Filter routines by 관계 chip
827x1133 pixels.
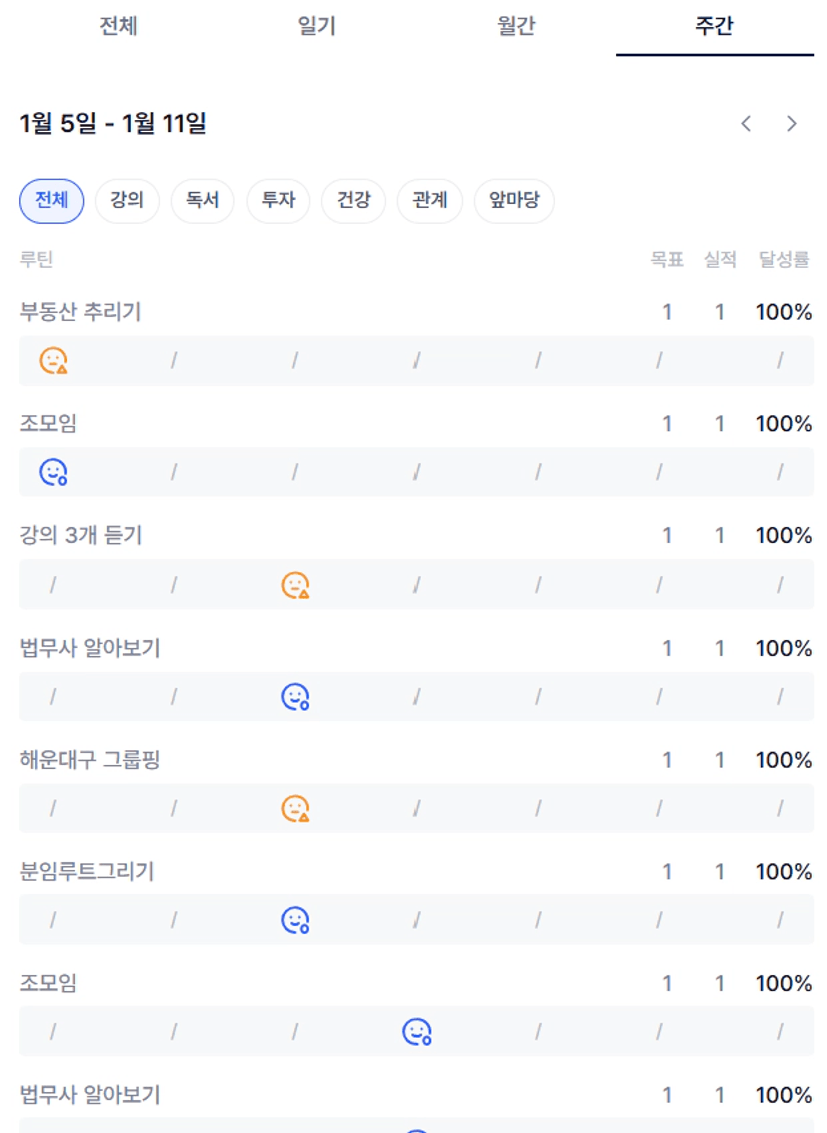429,201
